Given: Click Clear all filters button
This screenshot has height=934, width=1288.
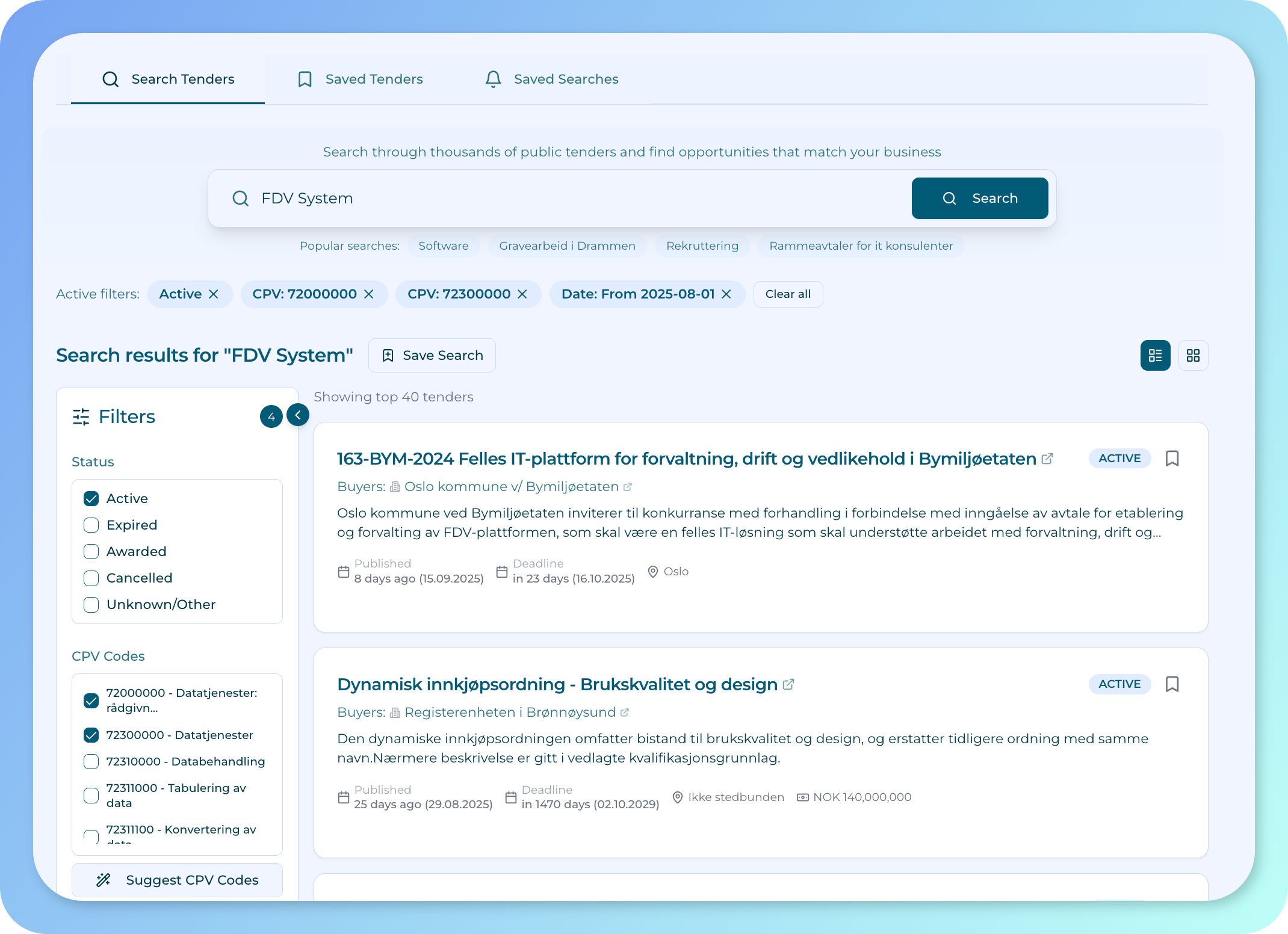Looking at the screenshot, I should [788, 294].
